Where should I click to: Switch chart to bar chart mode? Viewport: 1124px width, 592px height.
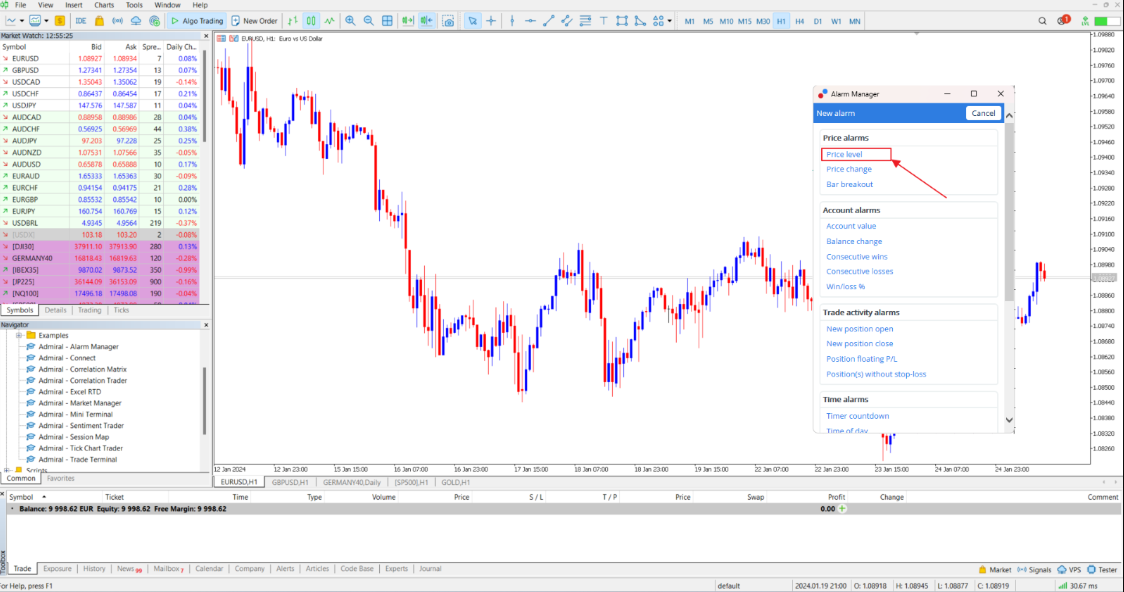coord(292,21)
